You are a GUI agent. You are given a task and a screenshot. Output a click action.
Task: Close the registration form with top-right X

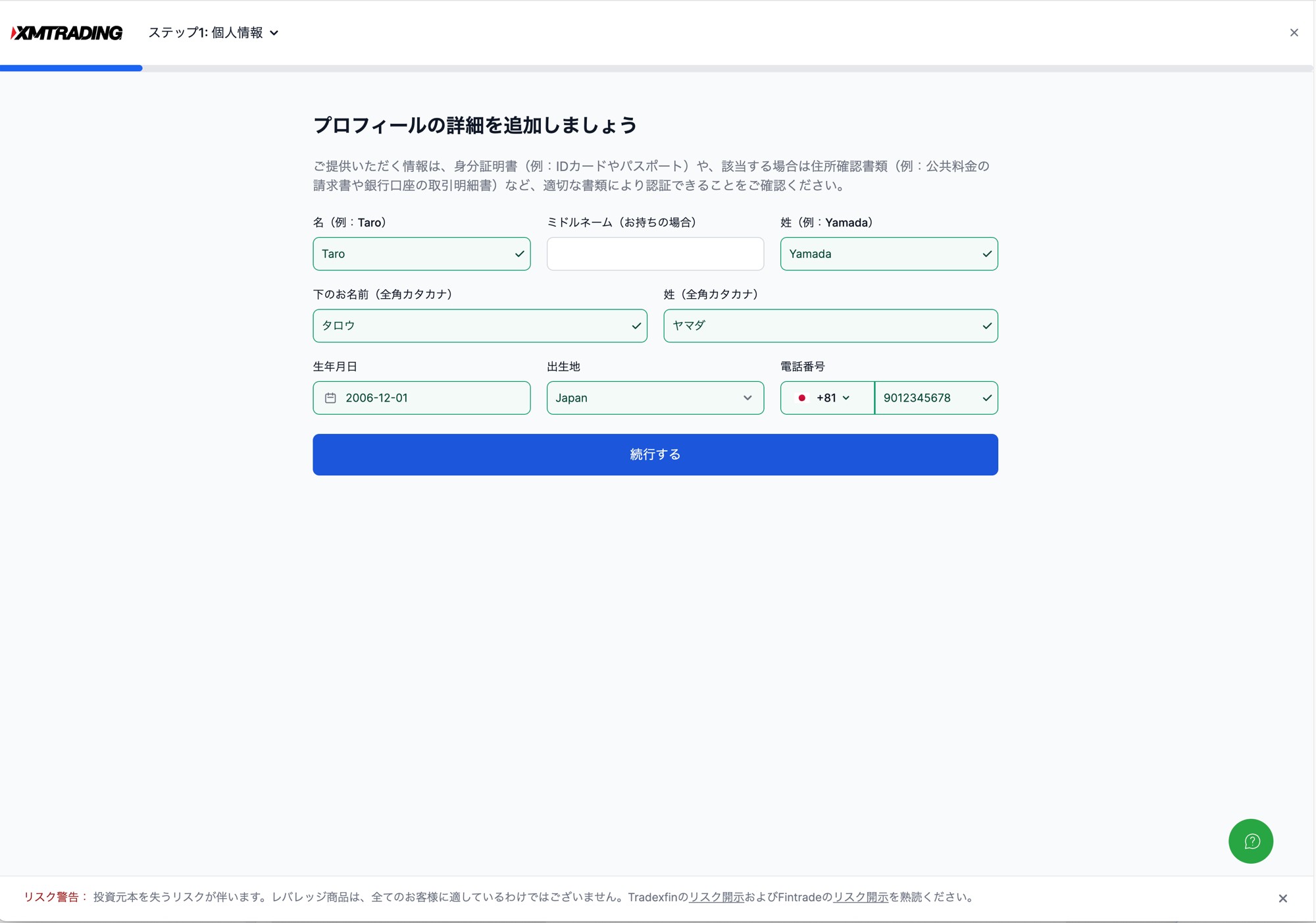click(x=1294, y=33)
